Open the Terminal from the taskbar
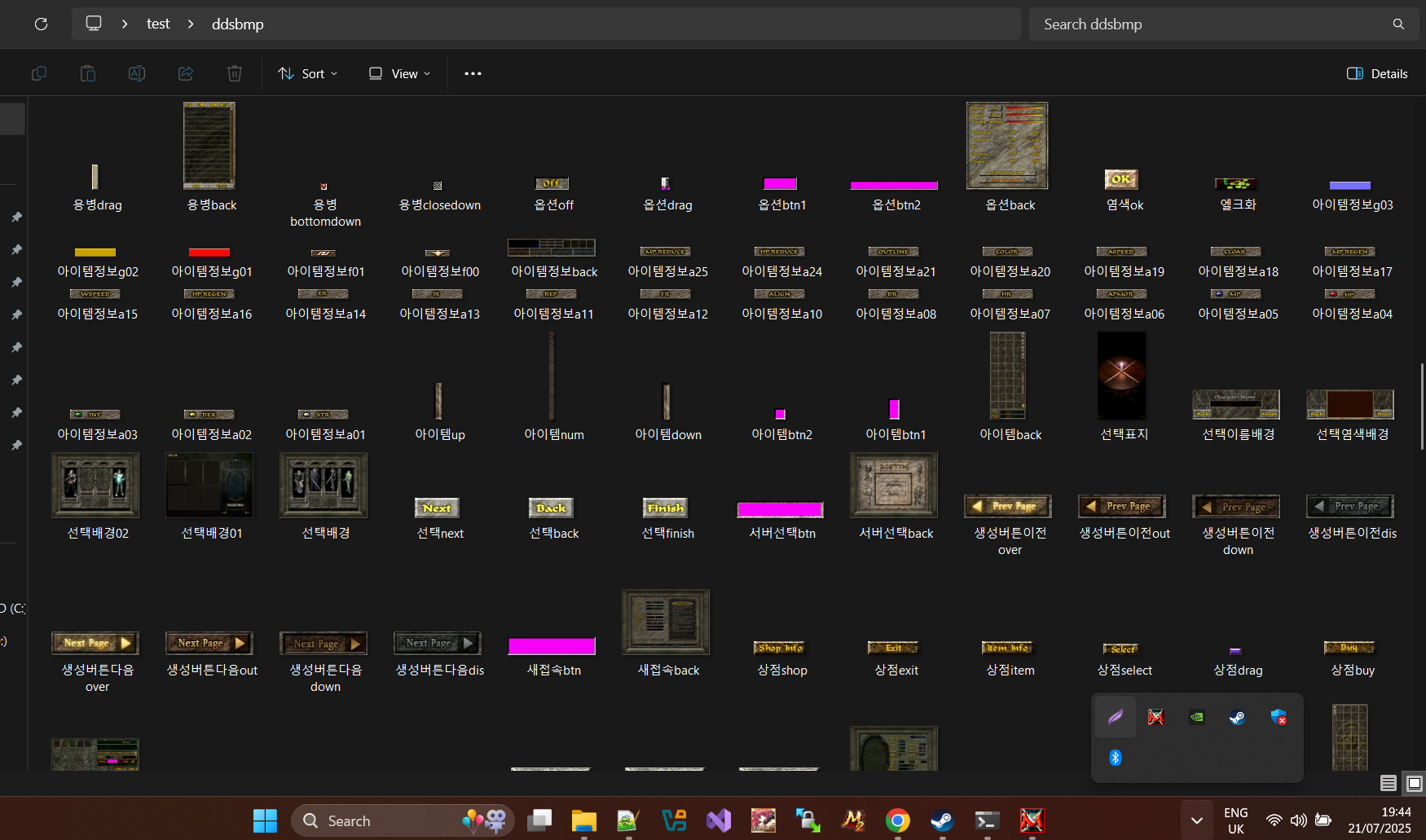 tap(988, 820)
